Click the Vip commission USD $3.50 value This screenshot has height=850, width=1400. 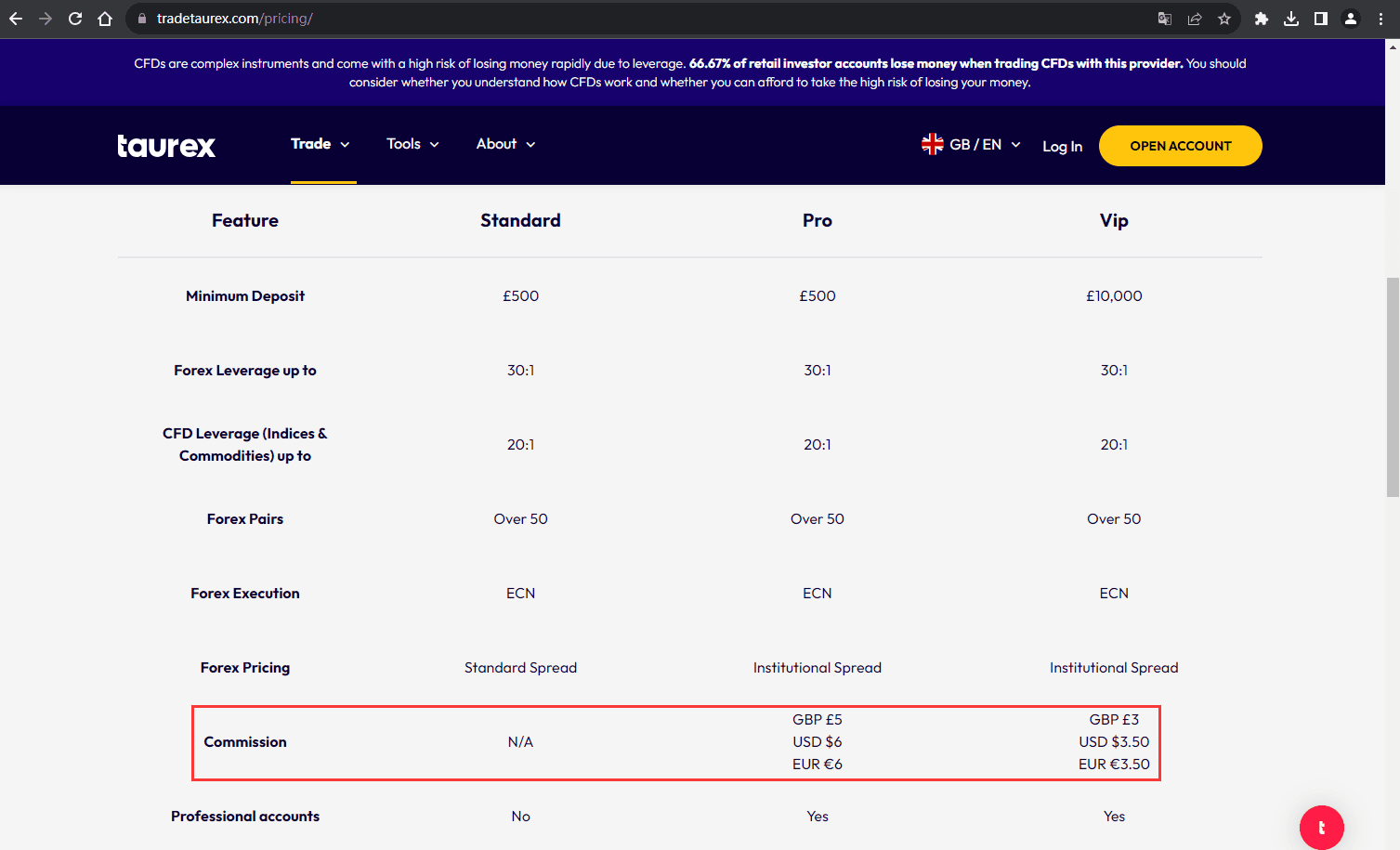[x=1114, y=741]
